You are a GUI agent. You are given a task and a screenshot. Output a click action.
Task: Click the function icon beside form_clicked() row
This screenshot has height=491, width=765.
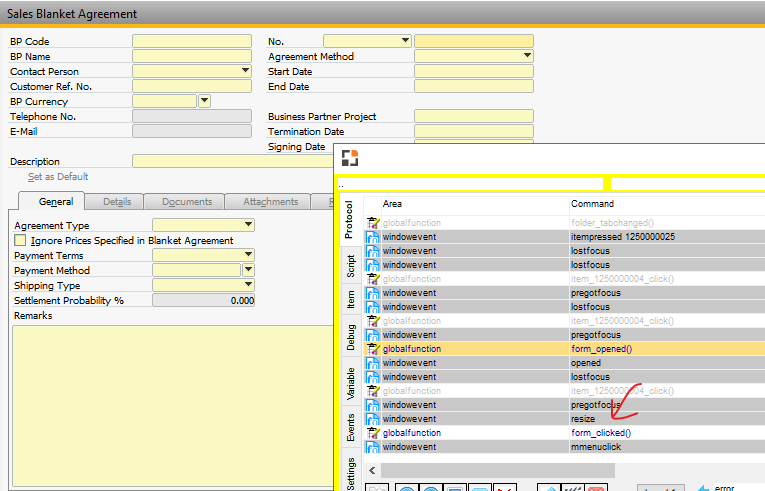pyautogui.click(x=373, y=433)
